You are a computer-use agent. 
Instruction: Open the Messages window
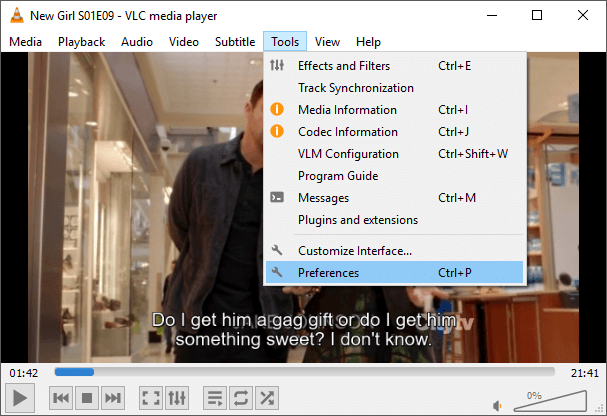click(394, 198)
